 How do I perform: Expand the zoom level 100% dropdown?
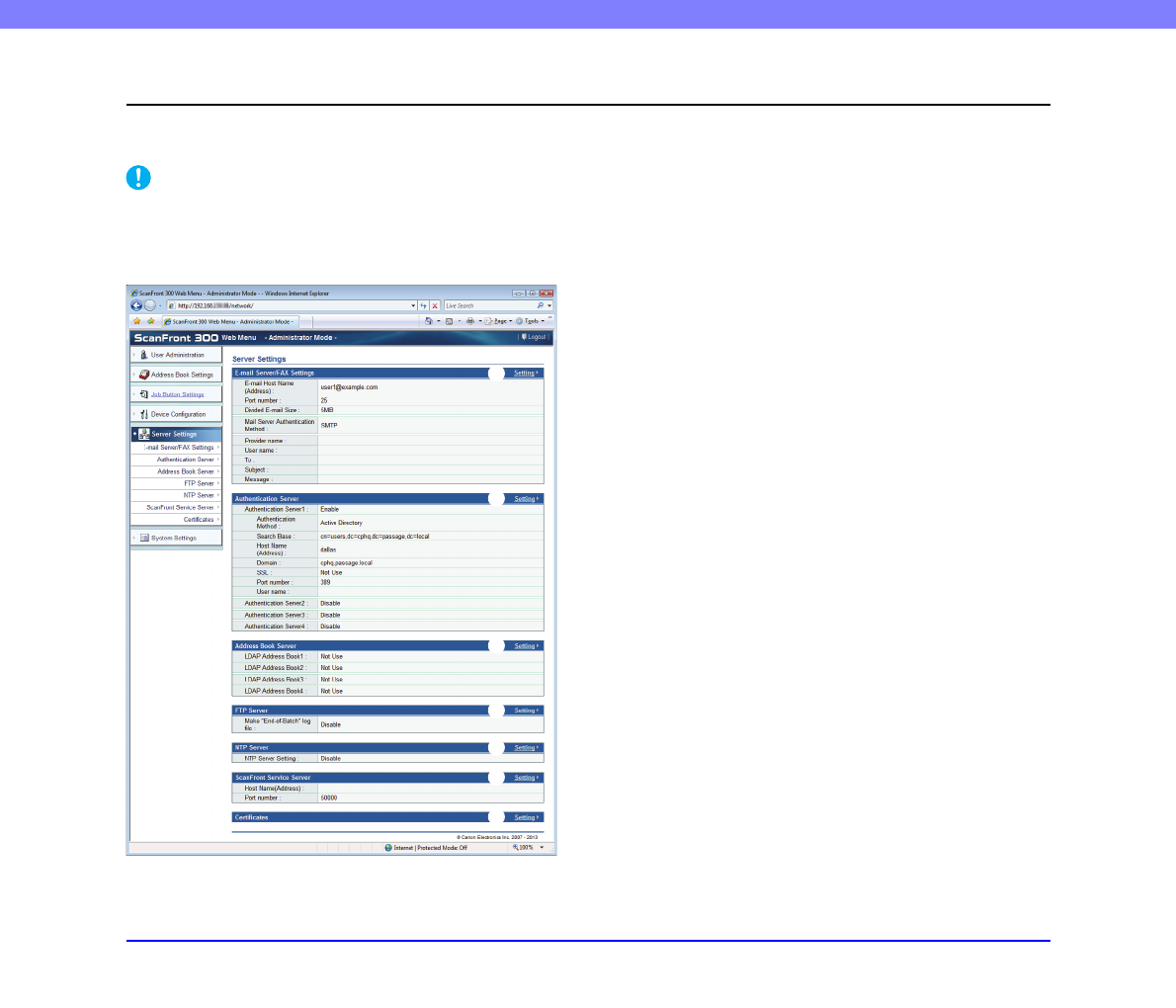530,848
